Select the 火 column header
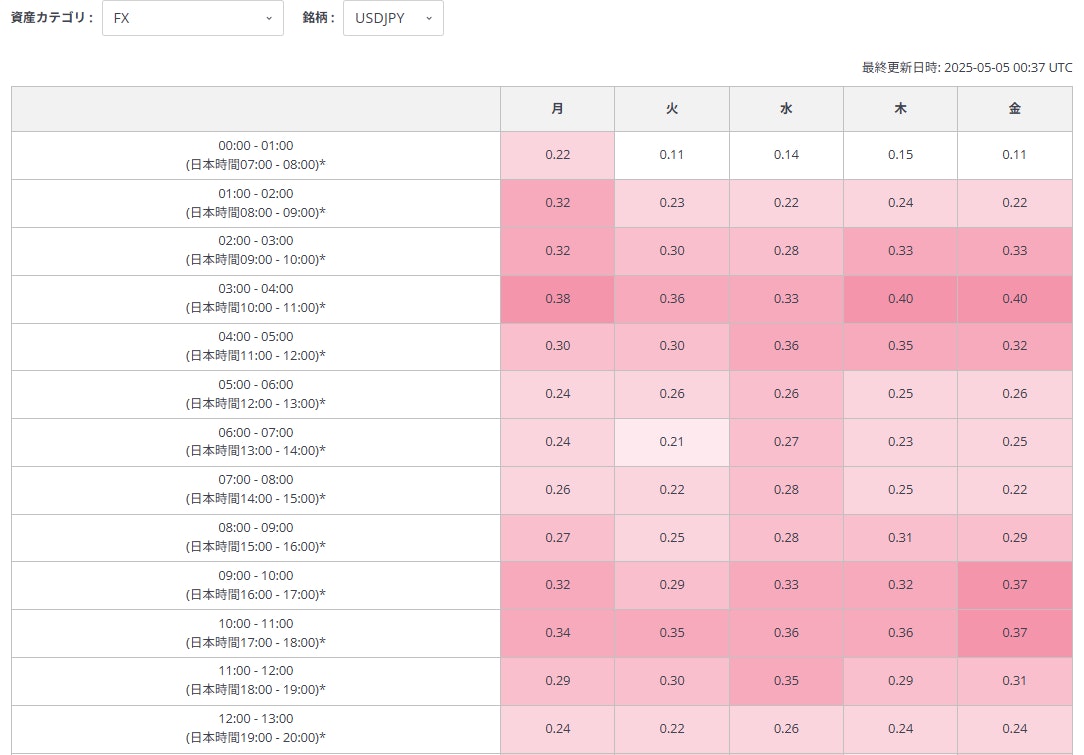The width and height of the screenshot is (1084, 755). pyautogui.click(x=671, y=108)
